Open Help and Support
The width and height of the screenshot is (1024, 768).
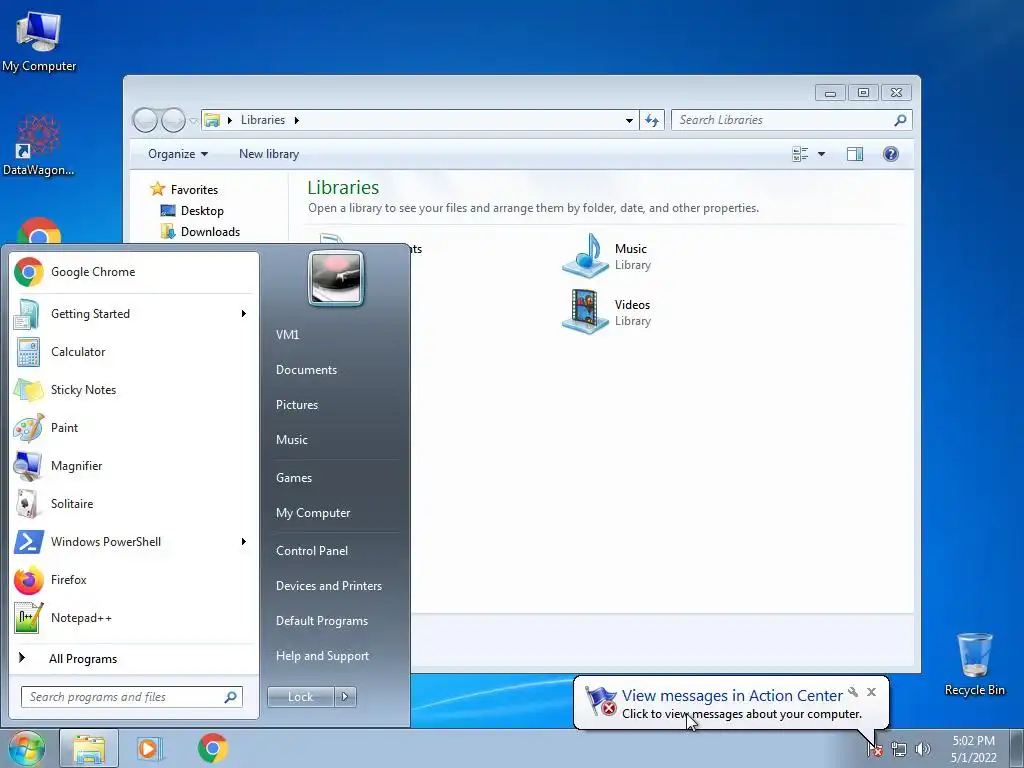coord(322,656)
